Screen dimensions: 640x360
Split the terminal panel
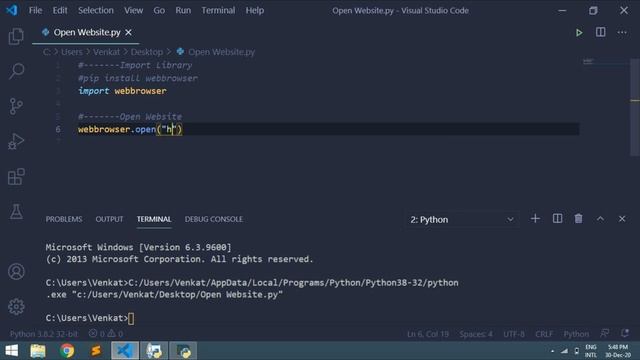tap(557, 219)
